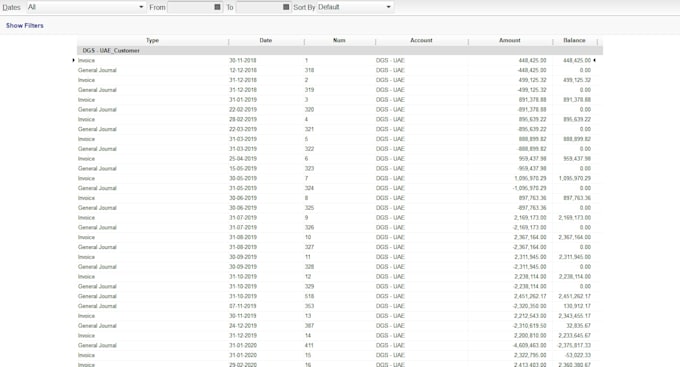This screenshot has height=367, width=680.
Task: Select General Journal Num 328
Action: [309, 267]
